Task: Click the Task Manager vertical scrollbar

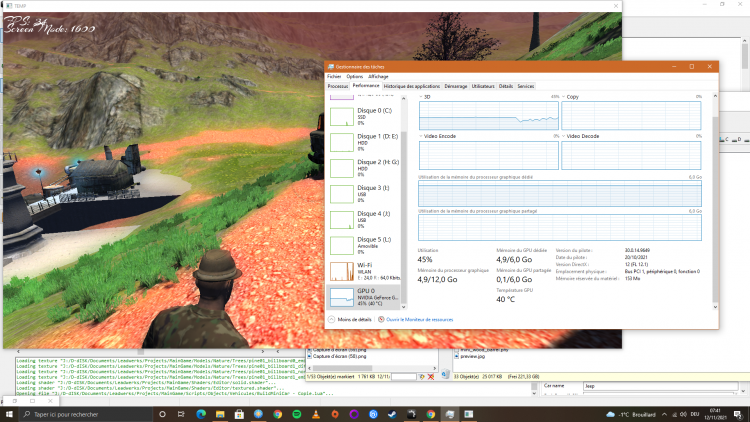Action: tap(714, 200)
